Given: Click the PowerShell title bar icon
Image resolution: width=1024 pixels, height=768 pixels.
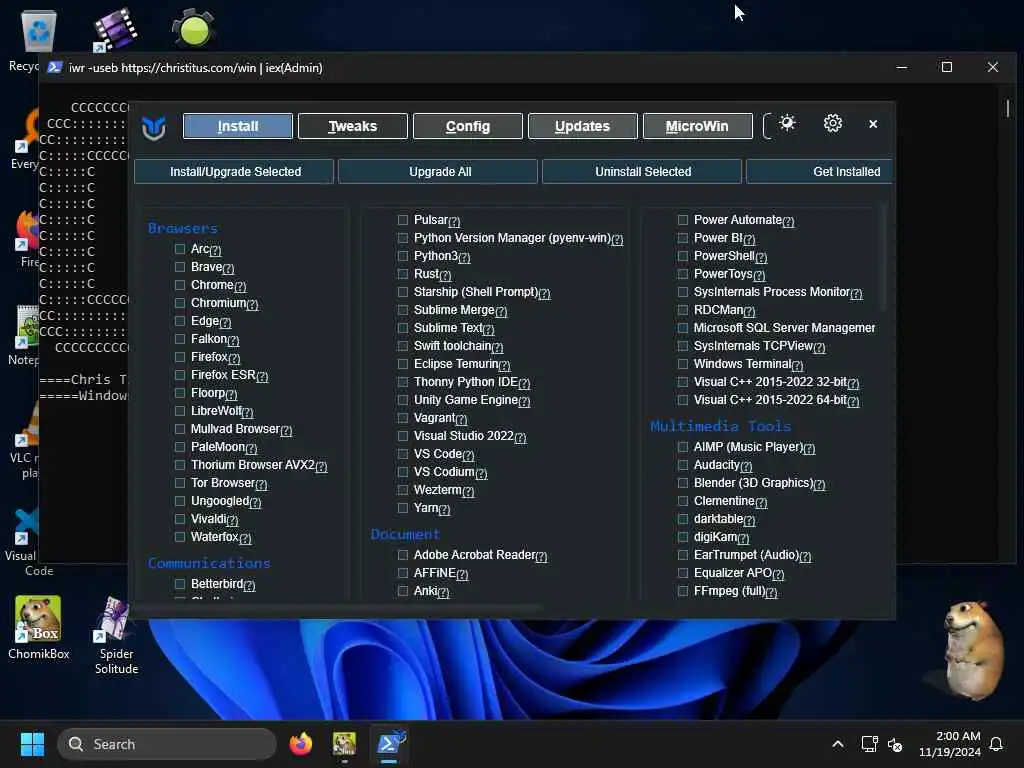Looking at the screenshot, I should 56,67.
